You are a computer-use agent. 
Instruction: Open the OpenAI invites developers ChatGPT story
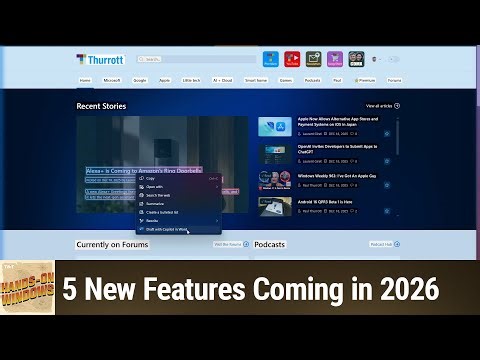point(337,149)
